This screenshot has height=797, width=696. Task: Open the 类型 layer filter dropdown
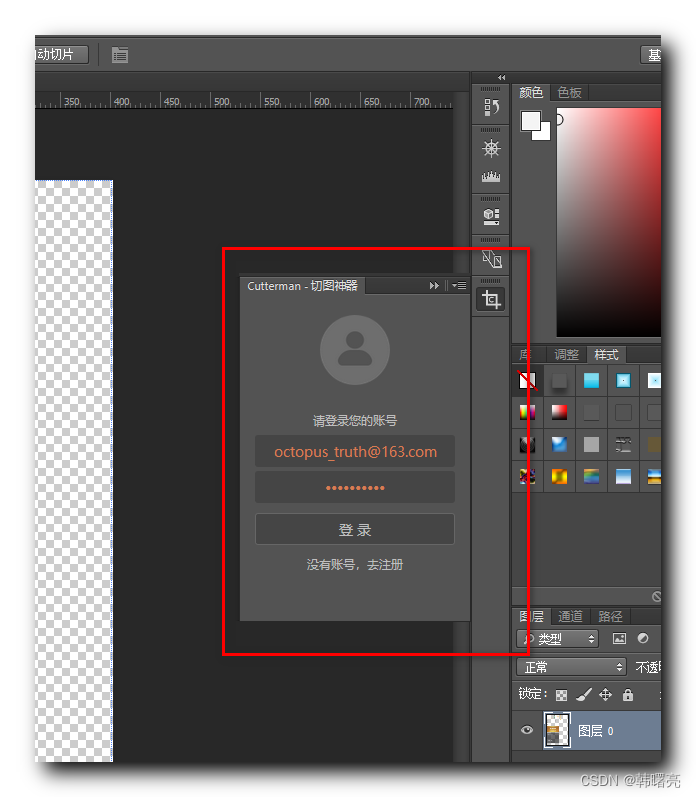coord(558,639)
